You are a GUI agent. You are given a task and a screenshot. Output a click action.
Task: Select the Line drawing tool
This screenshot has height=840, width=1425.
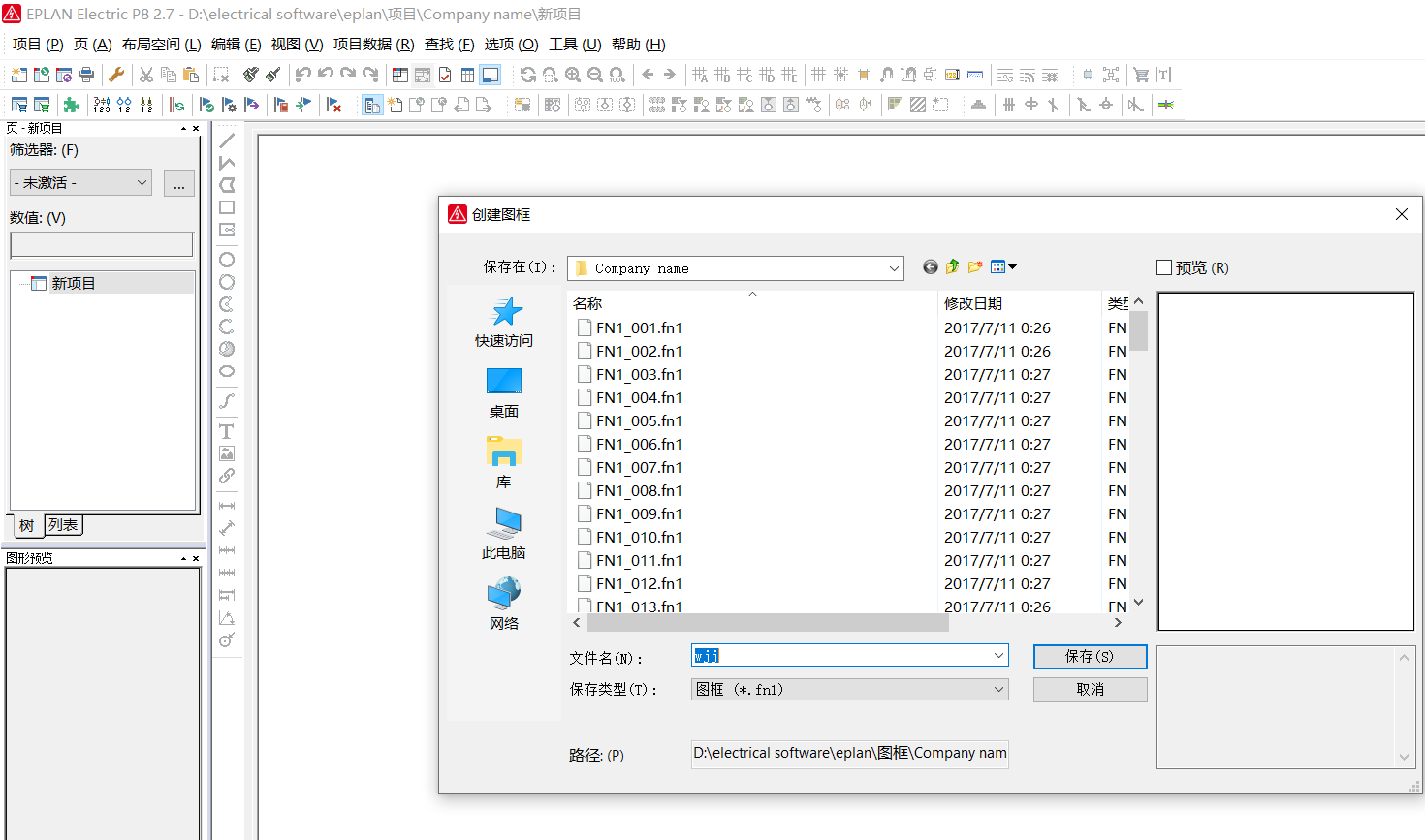coord(227,140)
